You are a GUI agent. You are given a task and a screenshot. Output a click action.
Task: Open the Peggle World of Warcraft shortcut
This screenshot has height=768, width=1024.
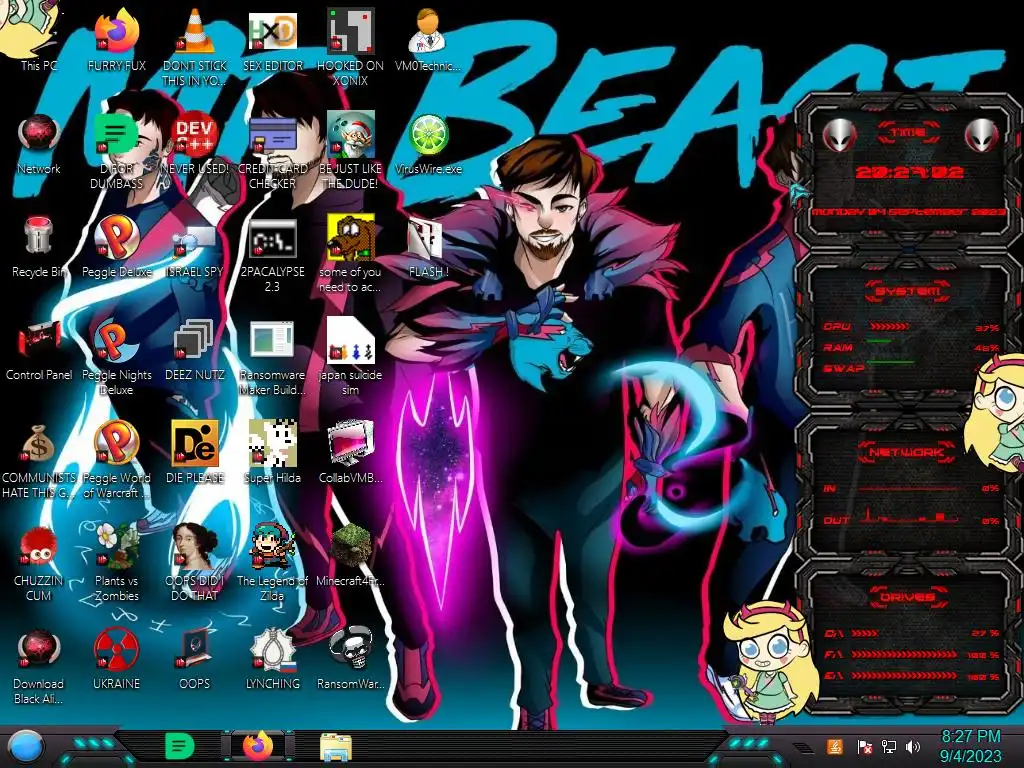[116, 460]
